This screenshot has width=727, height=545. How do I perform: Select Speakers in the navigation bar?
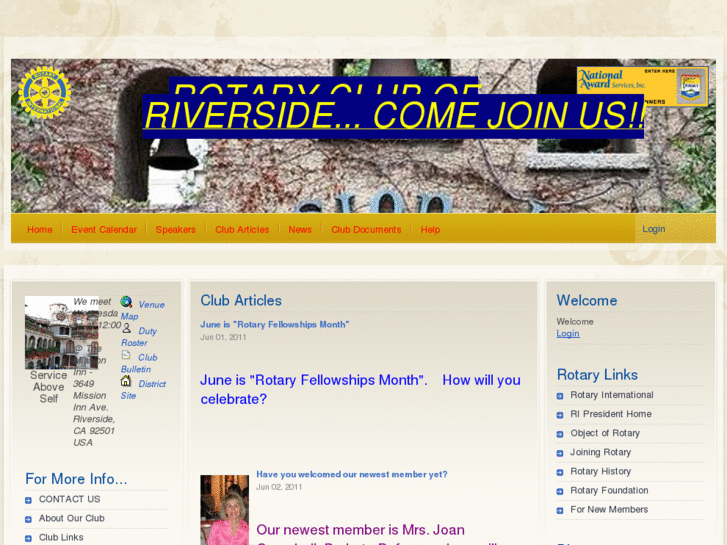(x=175, y=229)
